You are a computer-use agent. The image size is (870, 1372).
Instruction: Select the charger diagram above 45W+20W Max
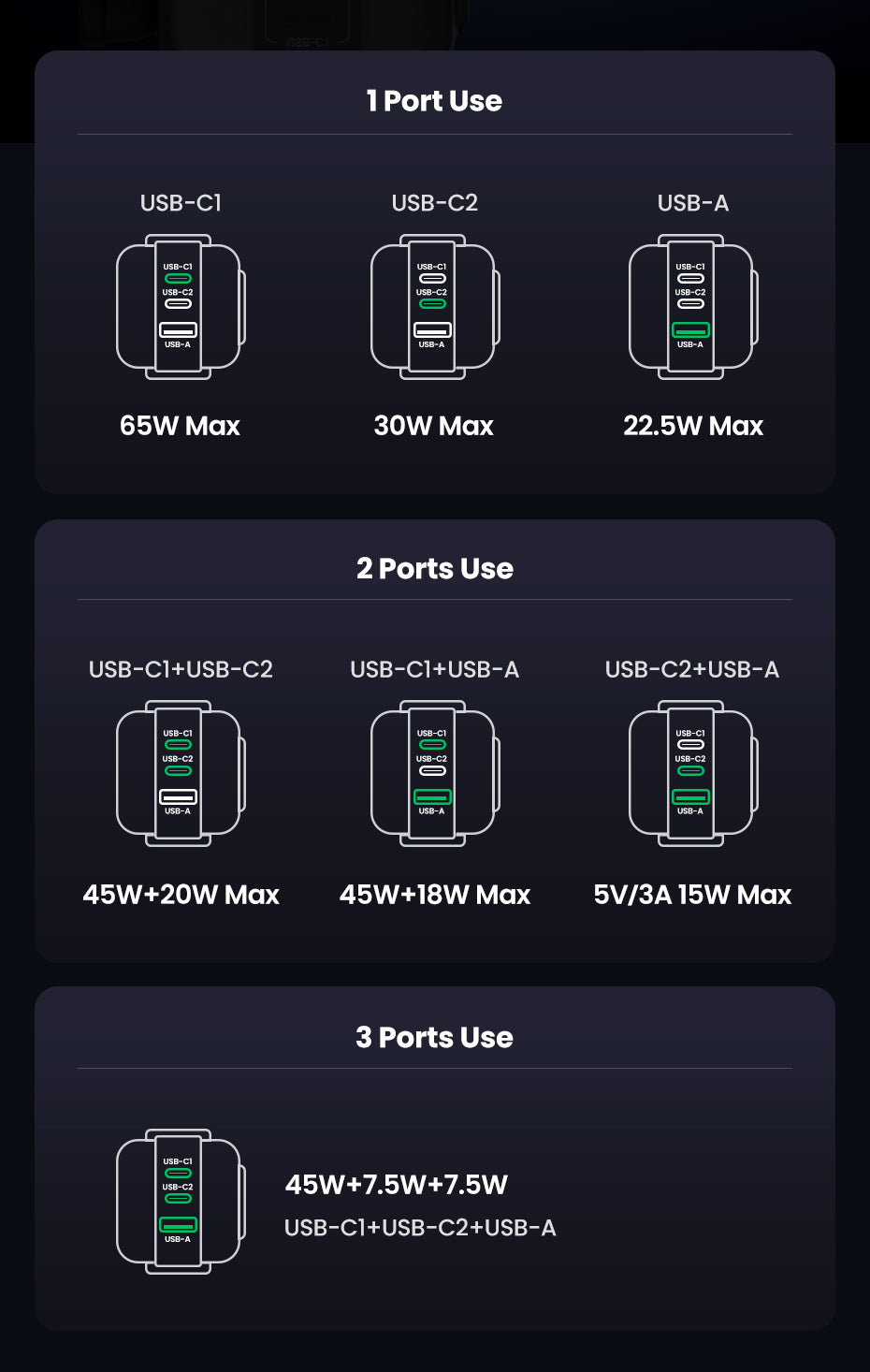(x=180, y=774)
